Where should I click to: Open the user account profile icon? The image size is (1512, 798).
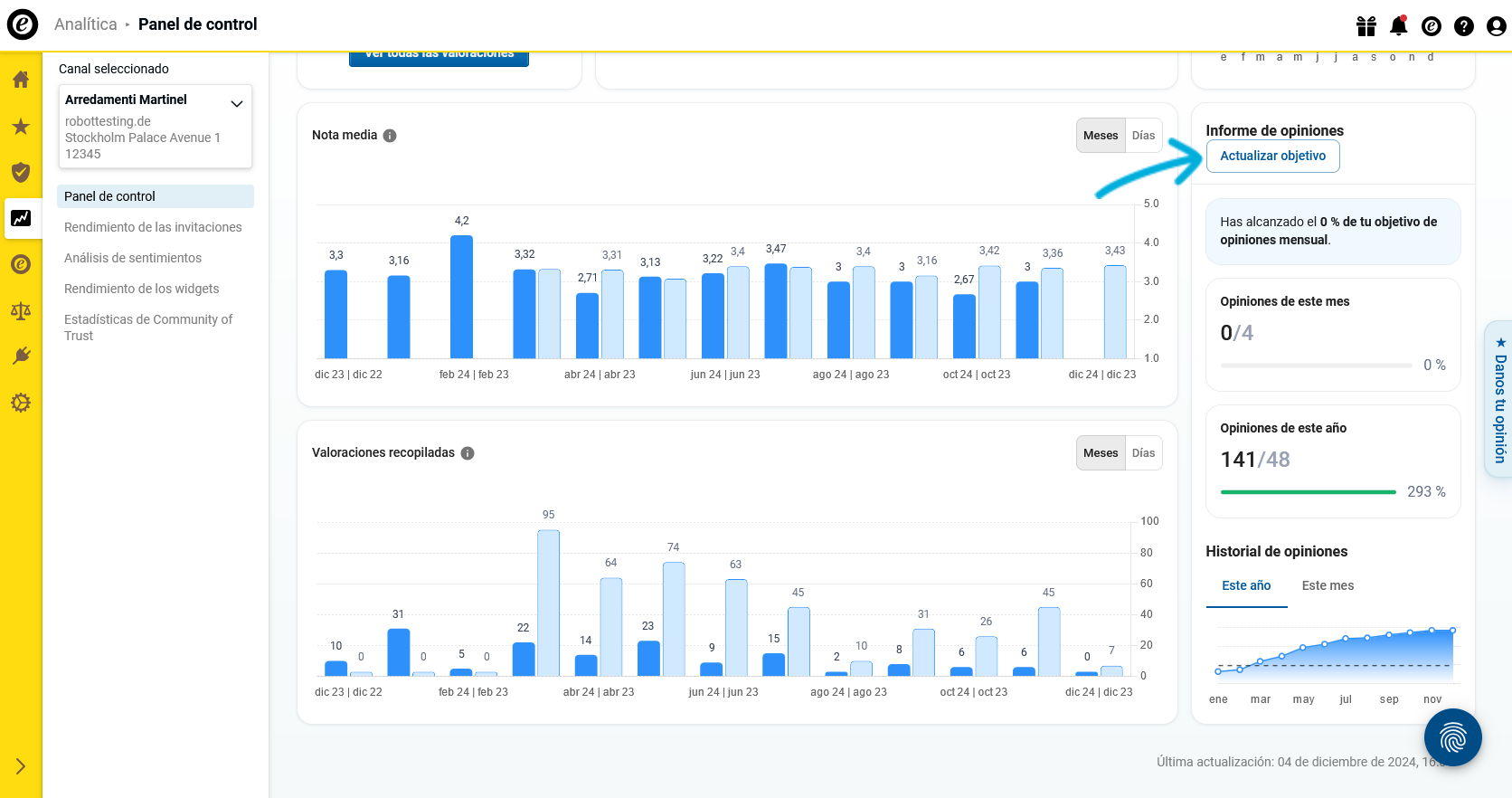(1497, 26)
